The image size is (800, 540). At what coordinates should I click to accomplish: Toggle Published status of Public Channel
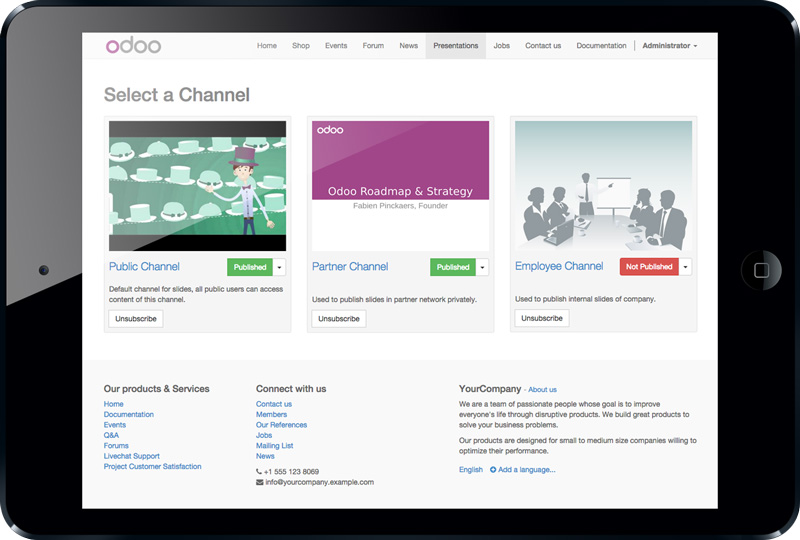(250, 267)
